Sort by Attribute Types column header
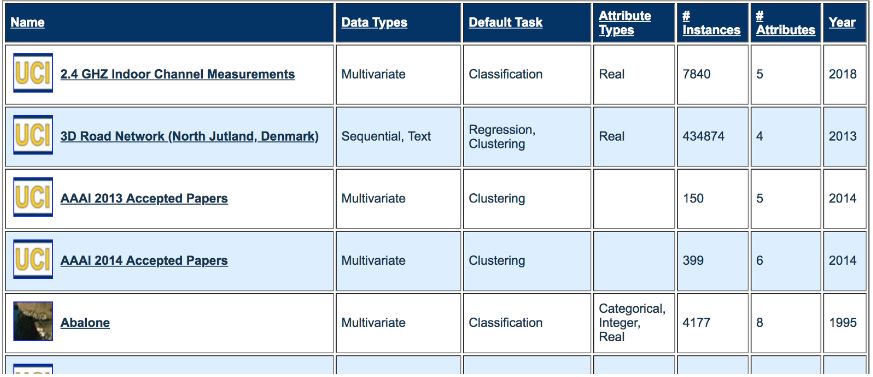Viewport: 873px width, 377px height. point(625,23)
